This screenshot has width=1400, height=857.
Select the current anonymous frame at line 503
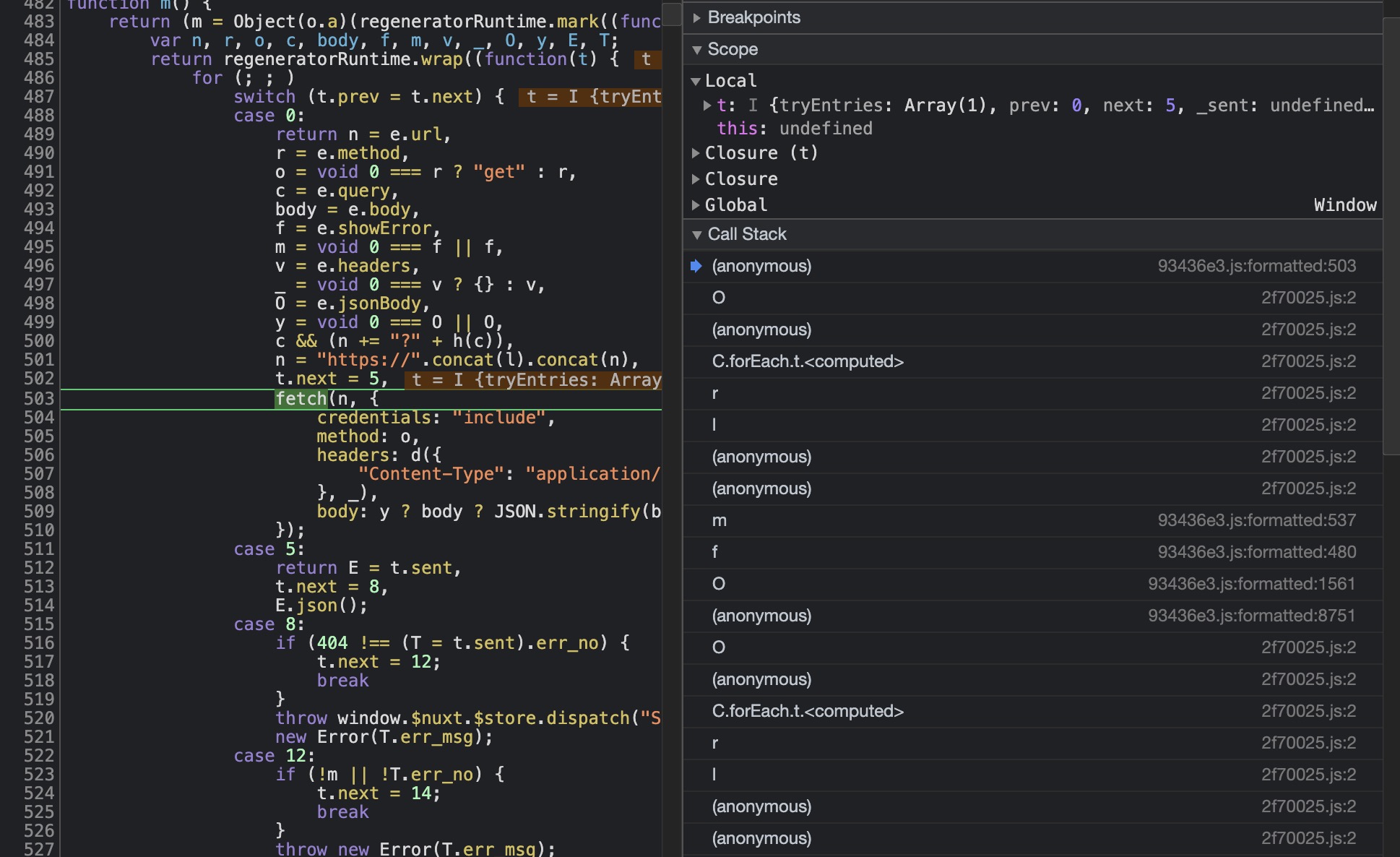761,266
